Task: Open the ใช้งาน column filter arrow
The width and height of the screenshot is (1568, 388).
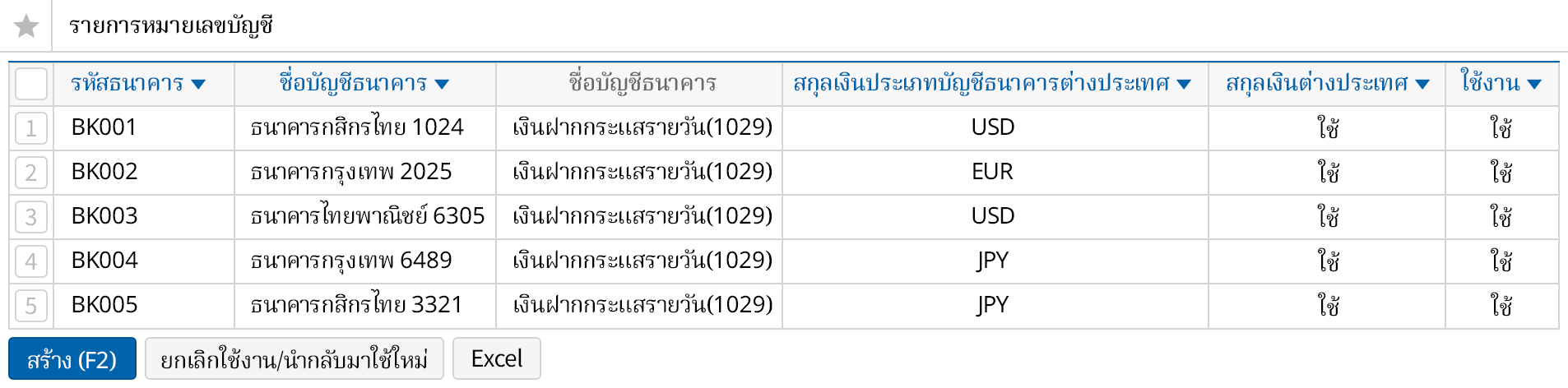Action: [1534, 84]
